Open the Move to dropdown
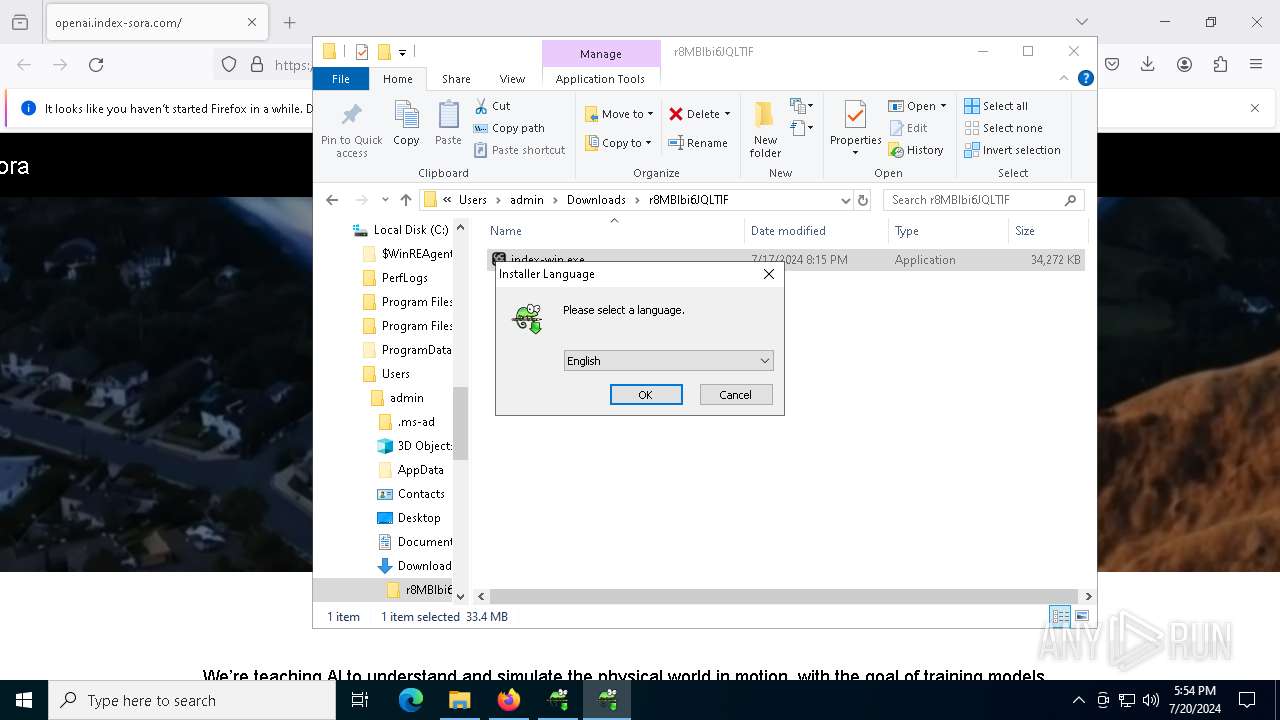This screenshot has width=1280, height=720. click(x=619, y=114)
